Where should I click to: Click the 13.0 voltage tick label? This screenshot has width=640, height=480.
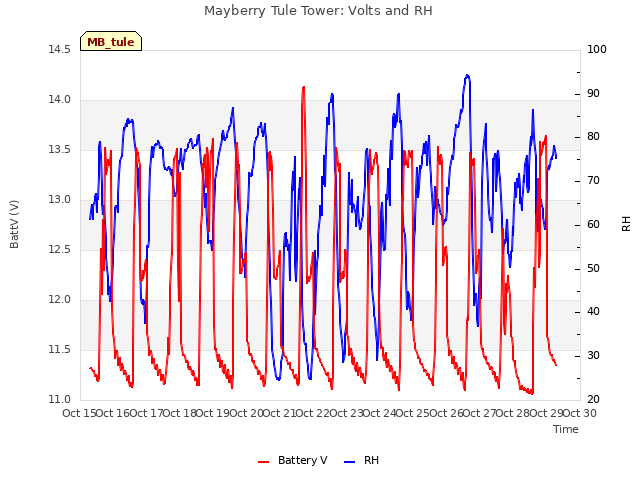(x=60, y=200)
